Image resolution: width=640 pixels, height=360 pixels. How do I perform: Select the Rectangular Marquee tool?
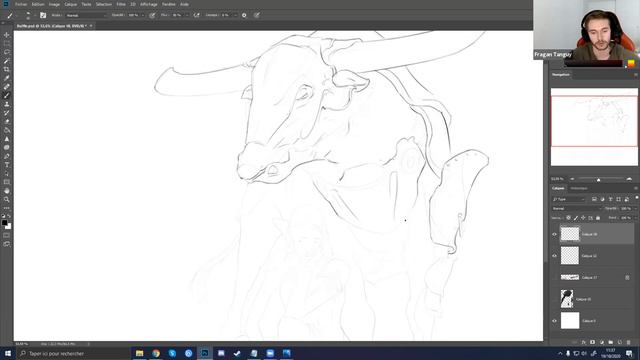[x=7, y=43]
